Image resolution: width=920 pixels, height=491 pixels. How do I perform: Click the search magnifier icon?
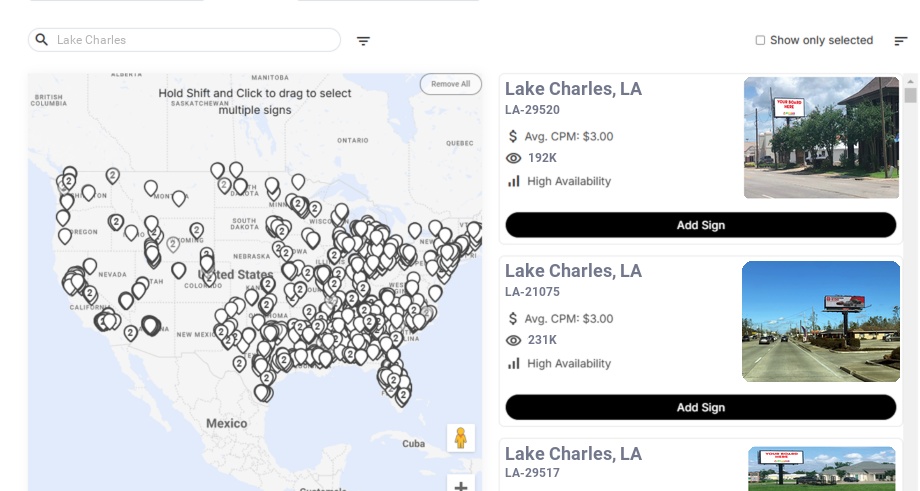point(42,40)
